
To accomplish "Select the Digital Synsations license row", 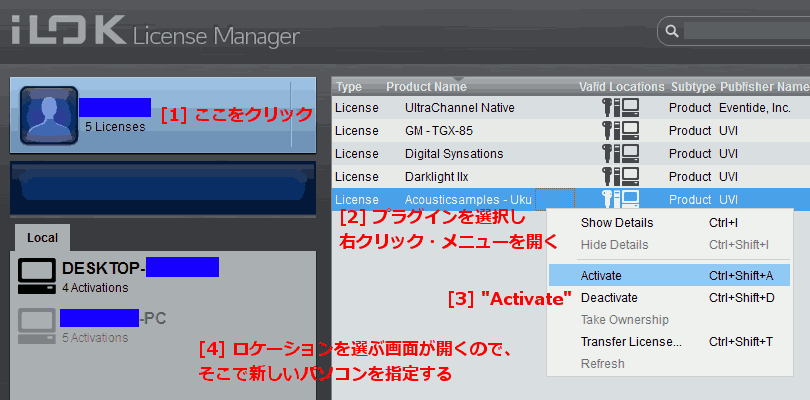I will (570, 153).
